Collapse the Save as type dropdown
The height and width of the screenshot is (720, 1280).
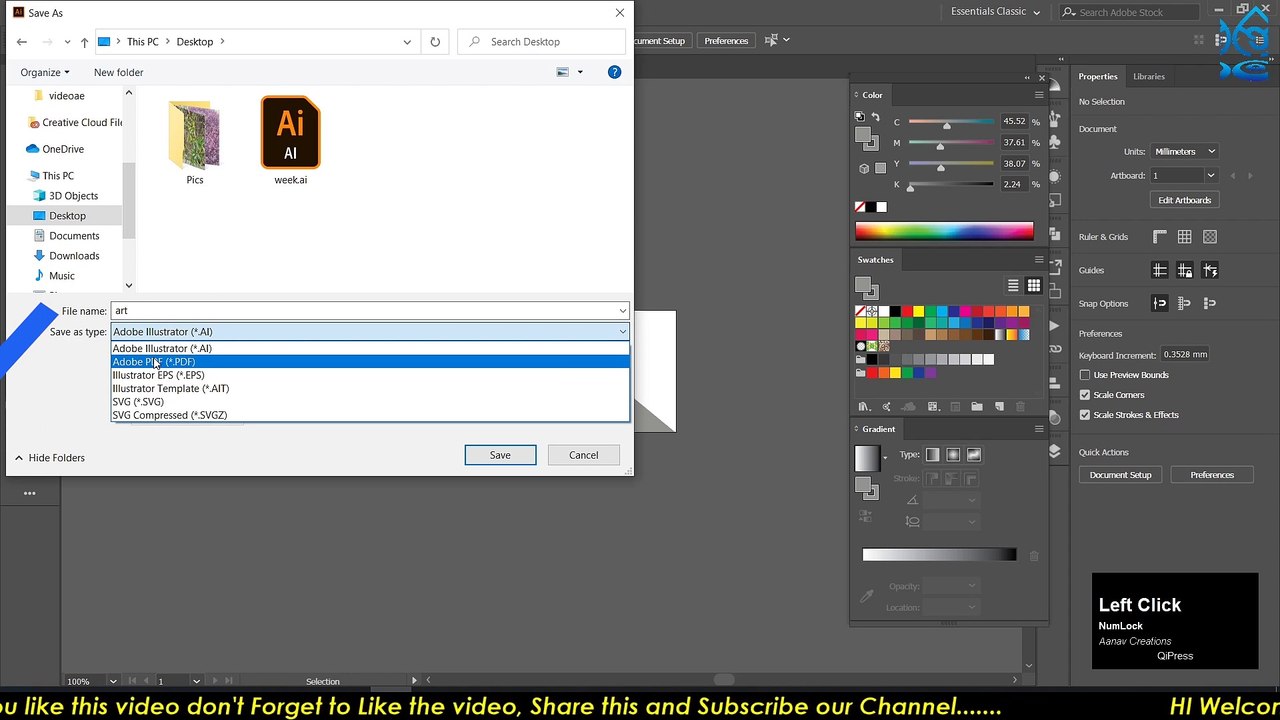pos(622,332)
